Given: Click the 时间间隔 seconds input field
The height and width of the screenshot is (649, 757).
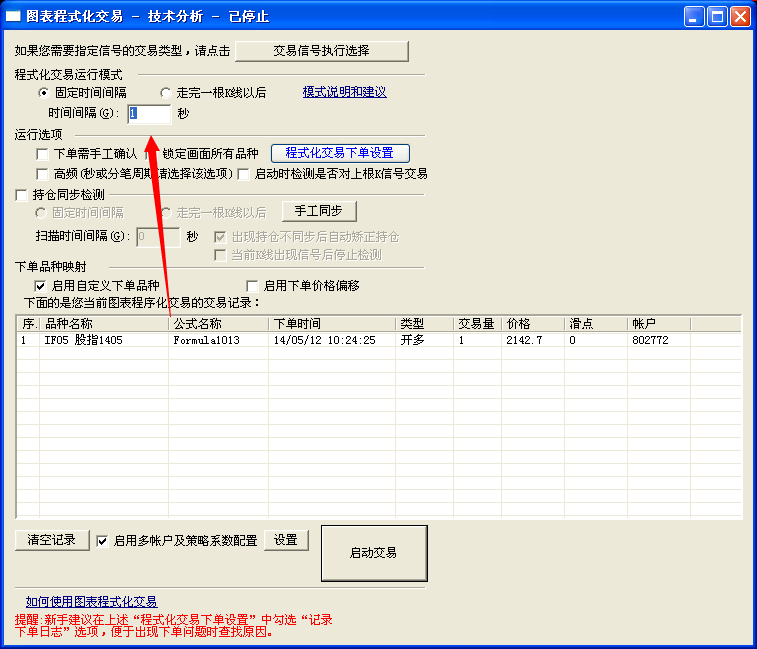Looking at the screenshot, I should (x=149, y=114).
